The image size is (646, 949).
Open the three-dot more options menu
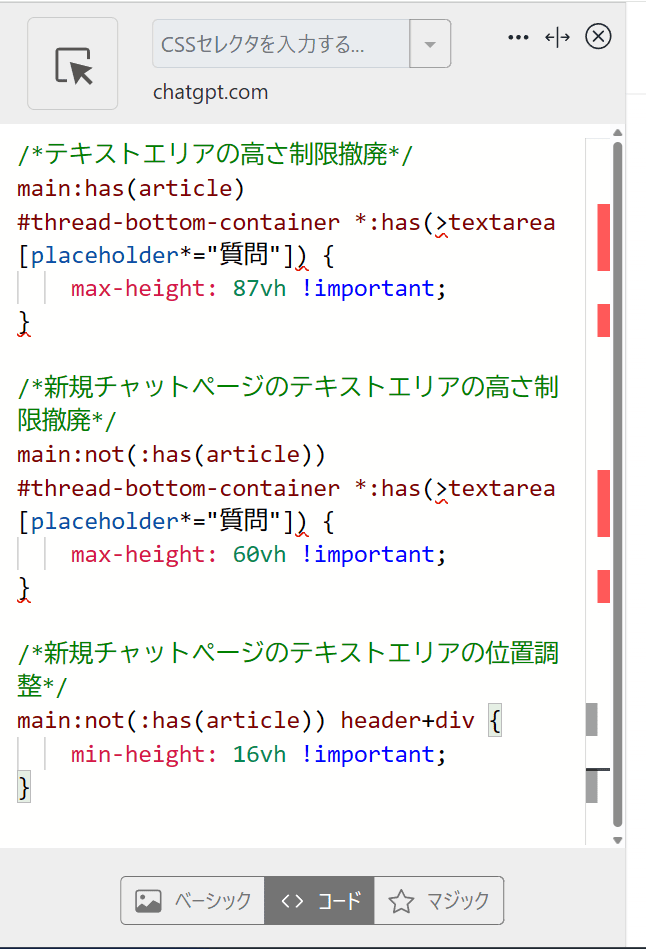click(x=517, y=37)
